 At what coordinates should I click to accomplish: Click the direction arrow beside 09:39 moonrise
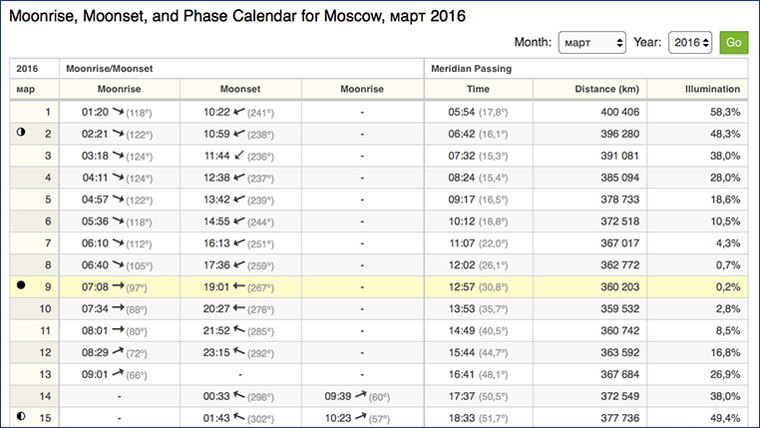357,393
